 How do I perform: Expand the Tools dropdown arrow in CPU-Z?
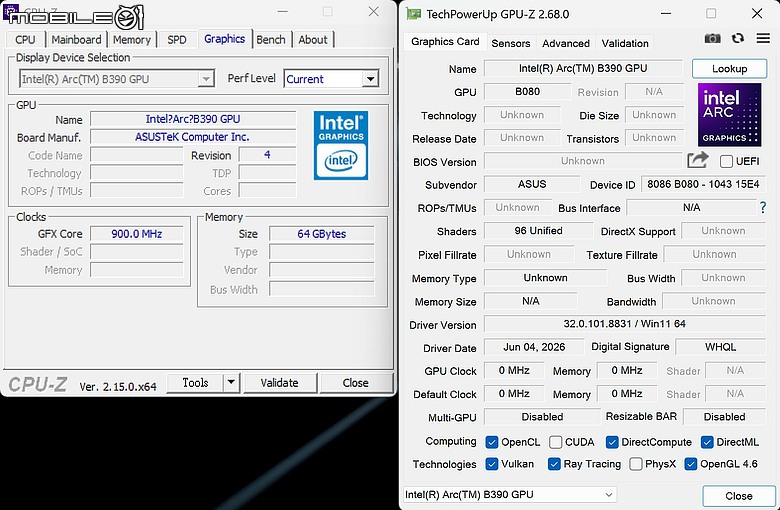[231, 383]
